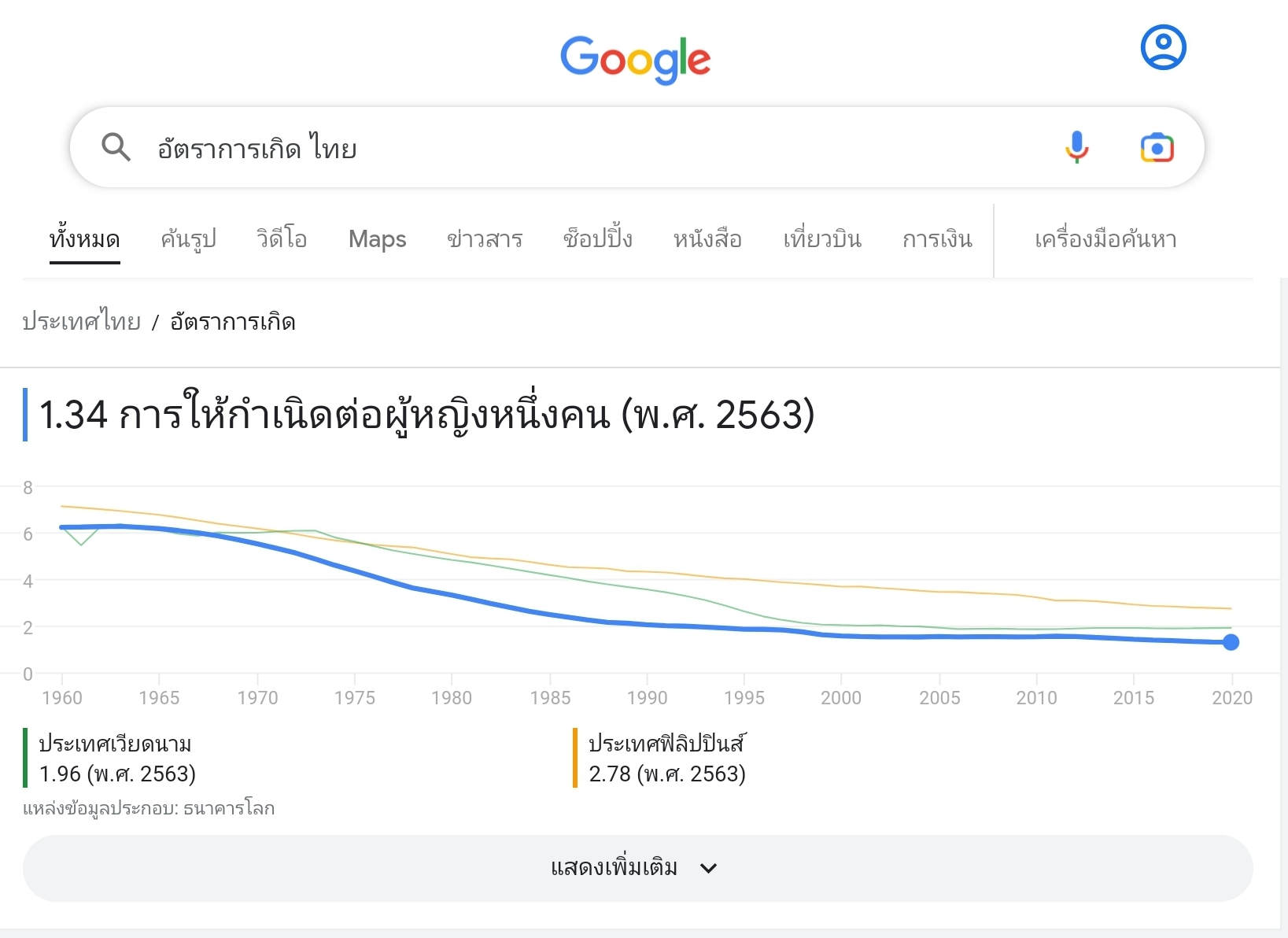Click the search magnifying glass icon
The image size is (1288, 938).
[116, 147]
